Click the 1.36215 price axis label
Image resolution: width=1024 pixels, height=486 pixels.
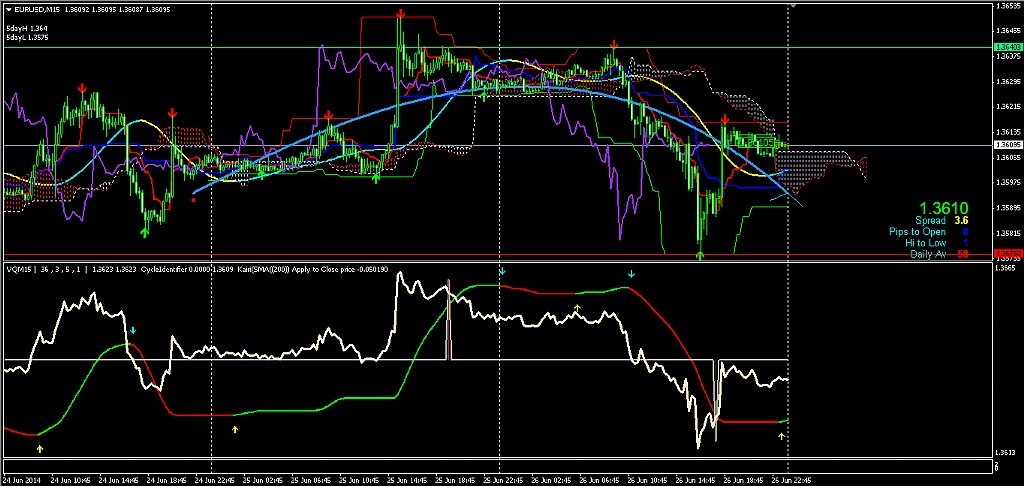point(1006,106)
